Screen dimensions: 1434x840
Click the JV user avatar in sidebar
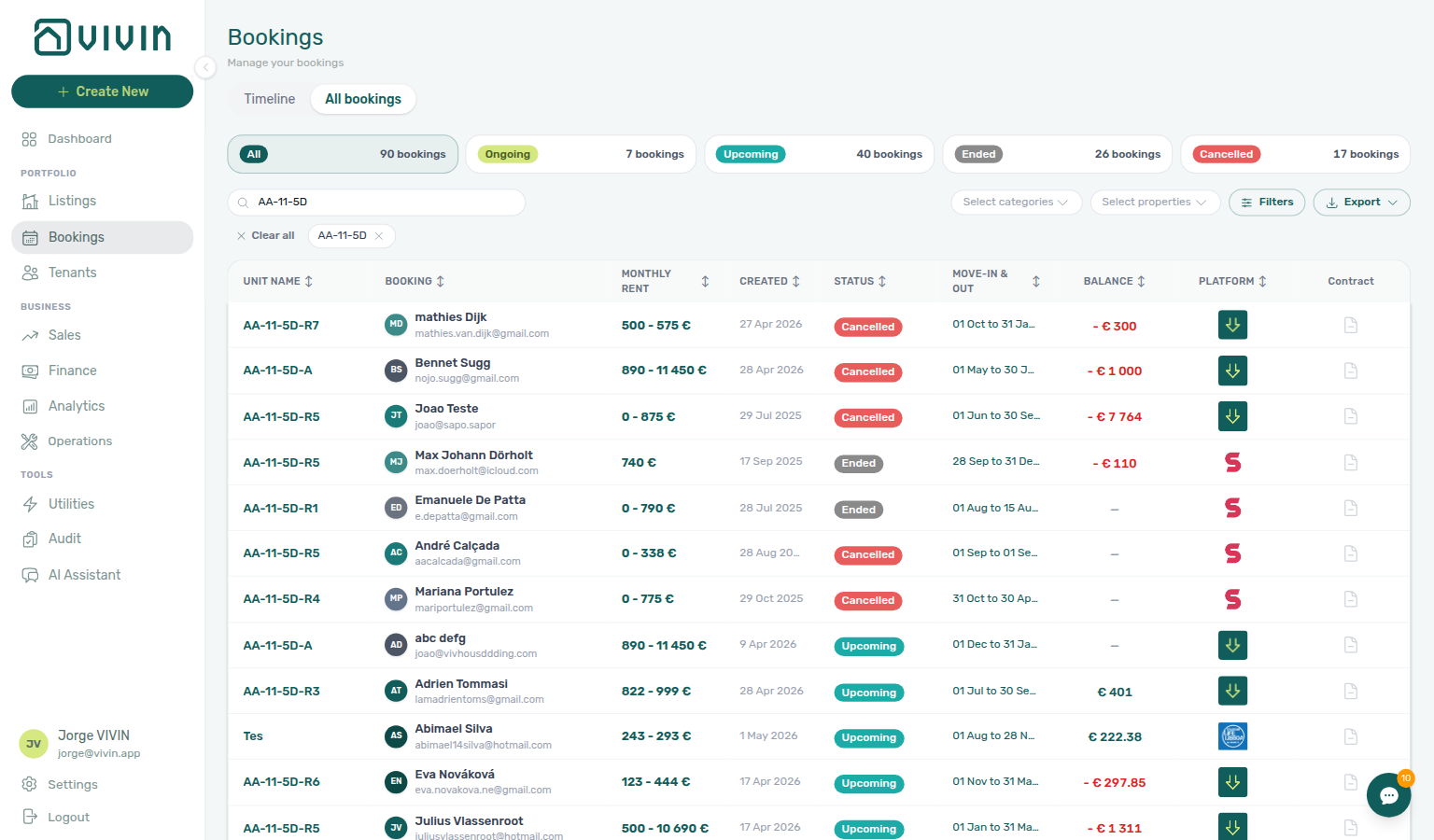point(34,744)
